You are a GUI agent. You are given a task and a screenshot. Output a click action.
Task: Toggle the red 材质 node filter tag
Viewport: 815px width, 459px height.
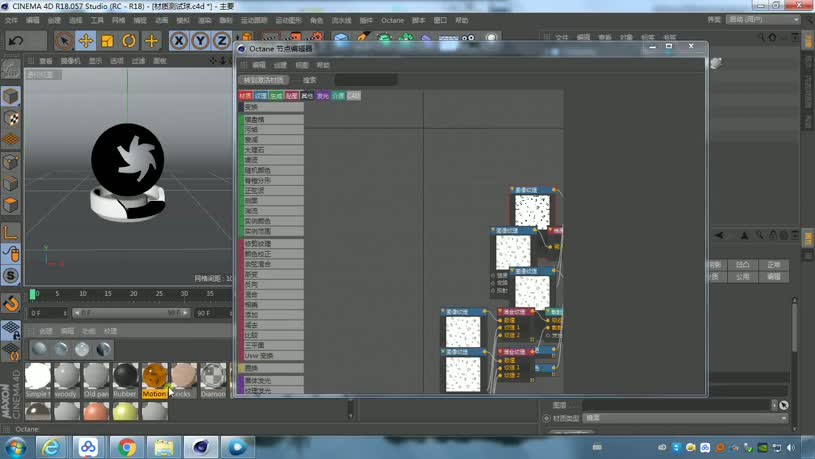click(246, 96)
